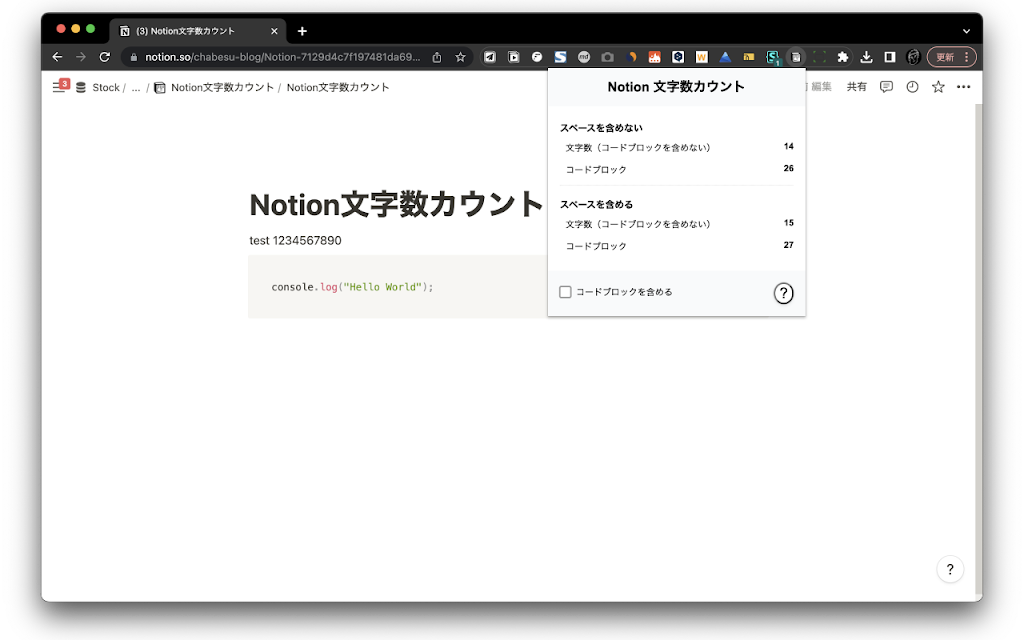The height and width of the screenshot is (640, 1024).
Task: Click the 更新 update button
Action: pos(952,57)
